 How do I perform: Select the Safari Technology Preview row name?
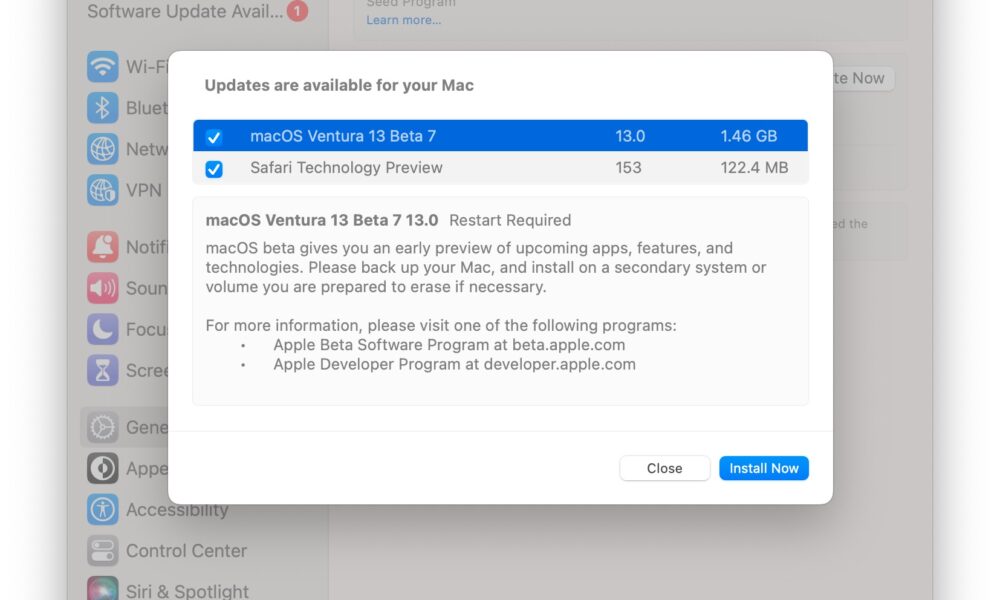coord(346,168)
